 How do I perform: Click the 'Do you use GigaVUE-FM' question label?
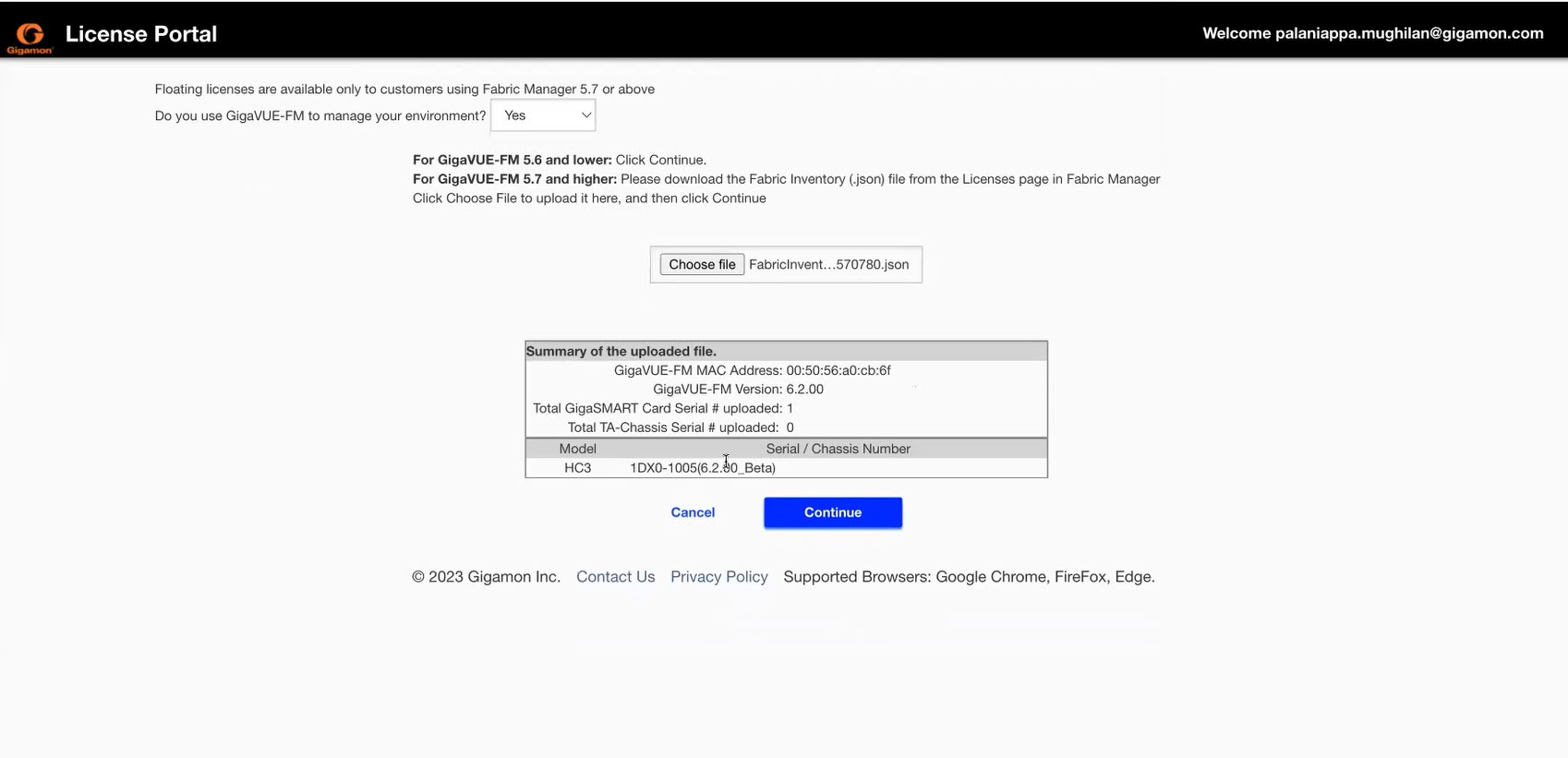(x=320, y=116)
